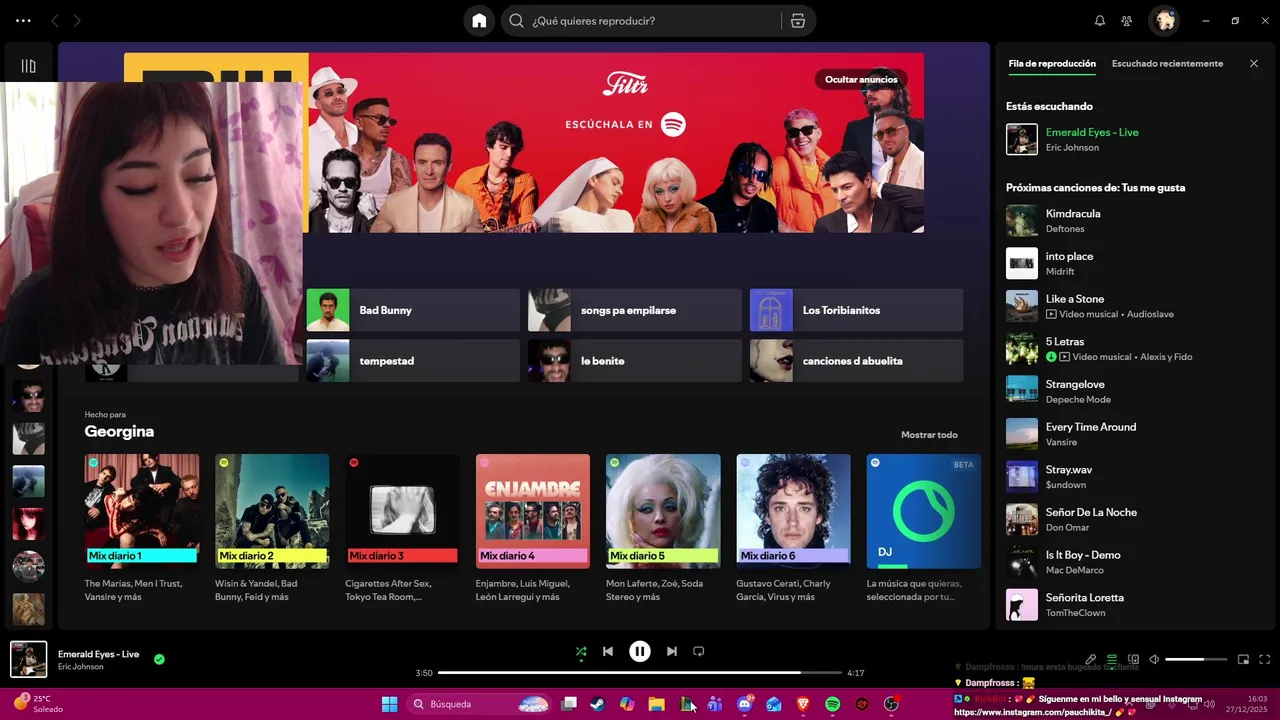Select Strangelove by Depeche Mode
This screenshot has width=1280, height=720.
pos(1134,392)
